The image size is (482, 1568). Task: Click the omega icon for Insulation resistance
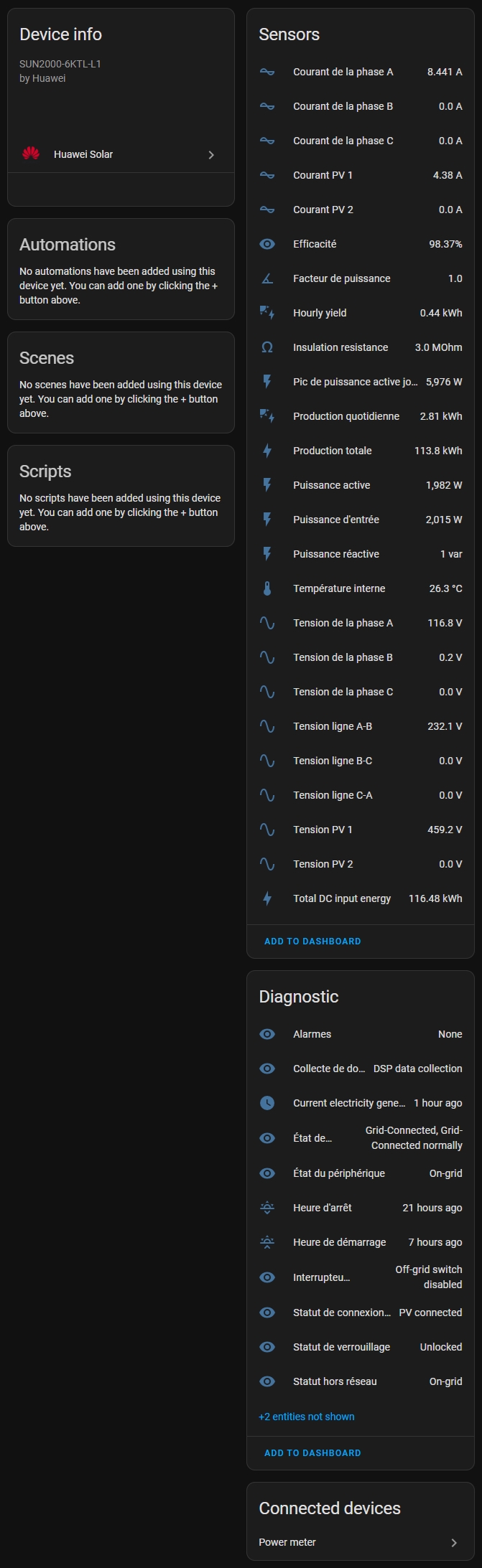(x=267, y=347)
